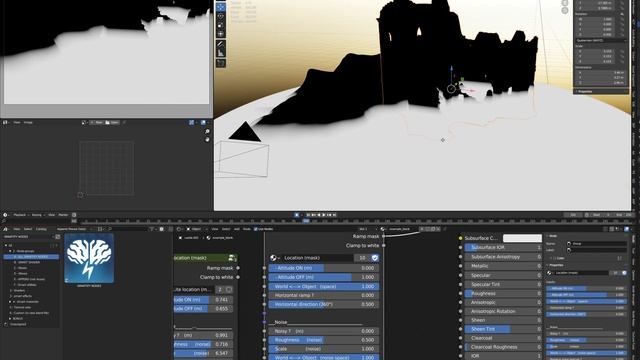Expand the Color subpanel in Node sidebar
Image resolution: width=640 pixels, height=360 pixels.
pos(551,258)
